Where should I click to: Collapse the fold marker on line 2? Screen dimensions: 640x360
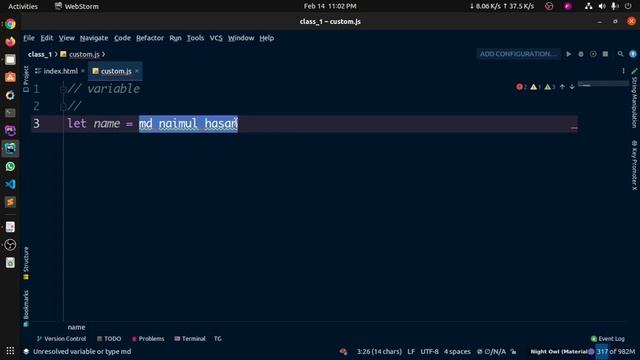(63, 107)
